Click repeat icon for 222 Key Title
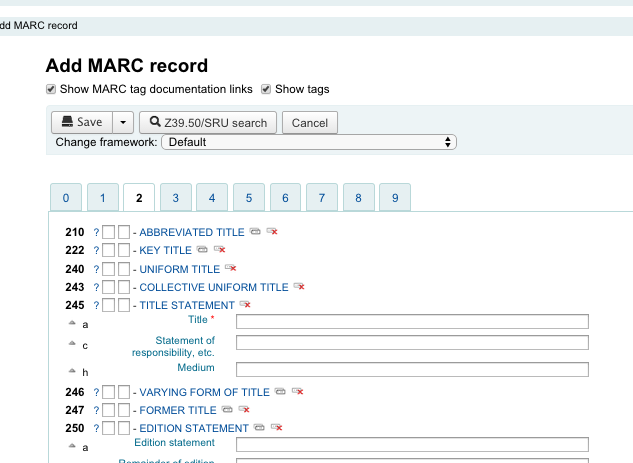Viewport: 633px width, 463px height. (201, 250)
